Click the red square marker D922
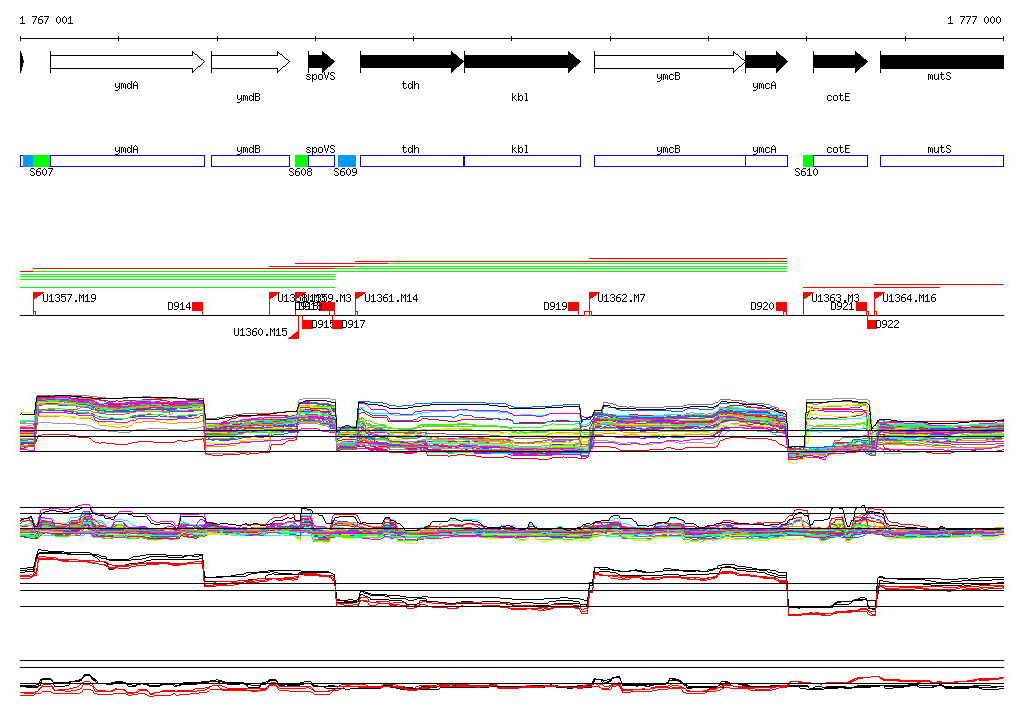The width and height of the screenshot is (1024, 714). [x=872, y=324]
